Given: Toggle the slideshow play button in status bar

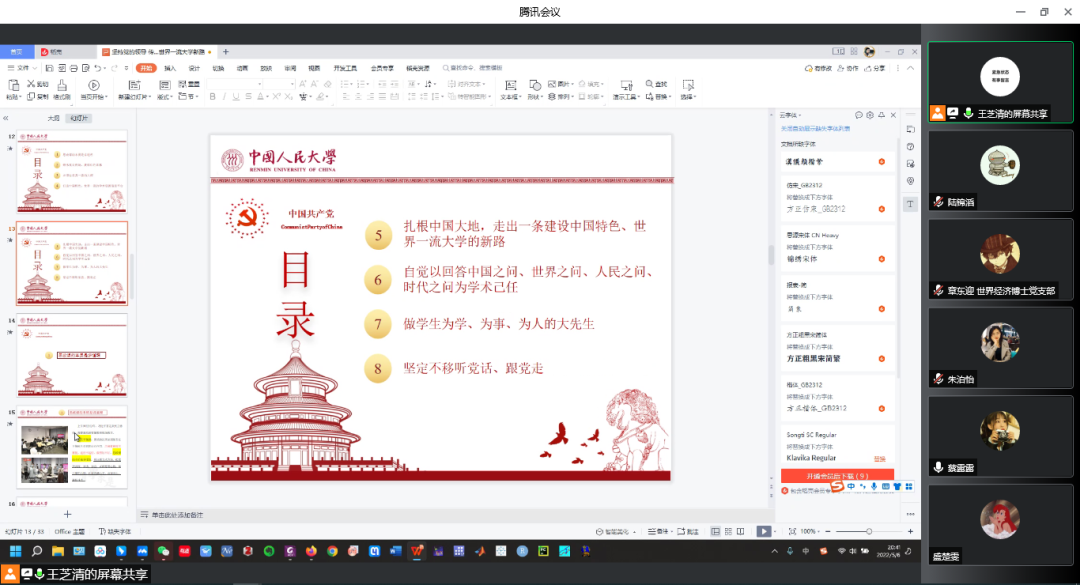Looking at the screenshot, I should tap(763, 531).
